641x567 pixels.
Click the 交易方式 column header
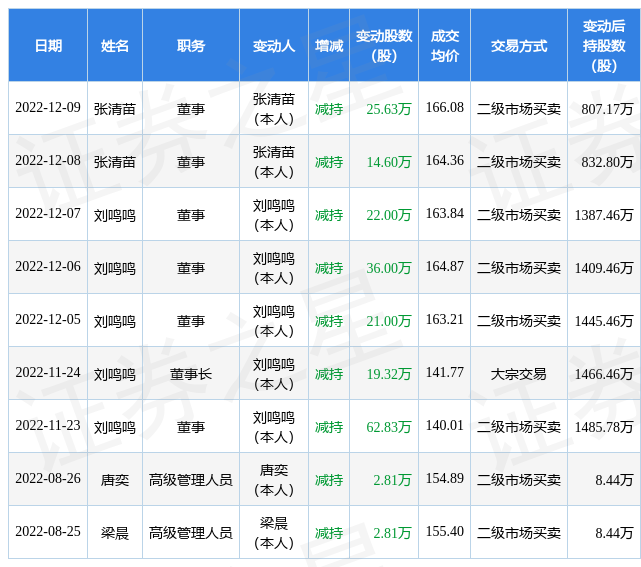pyautogui.click(x=519, y=45)
